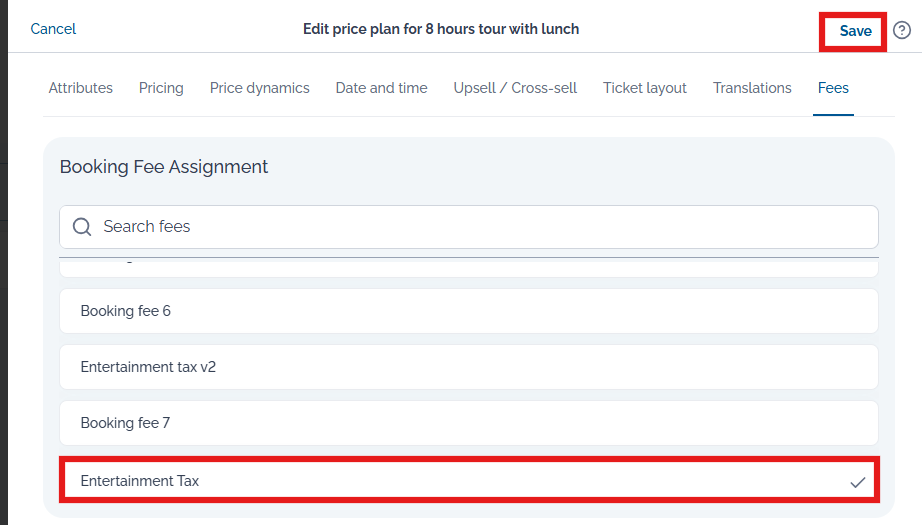Focus the Search fees input field
Image resolution: width=922 pixels, height=525 pixels.
coord(480,227)
